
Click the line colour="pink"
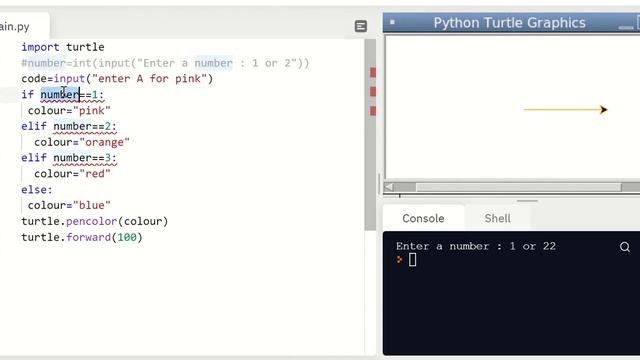click(x=69, y=111)
